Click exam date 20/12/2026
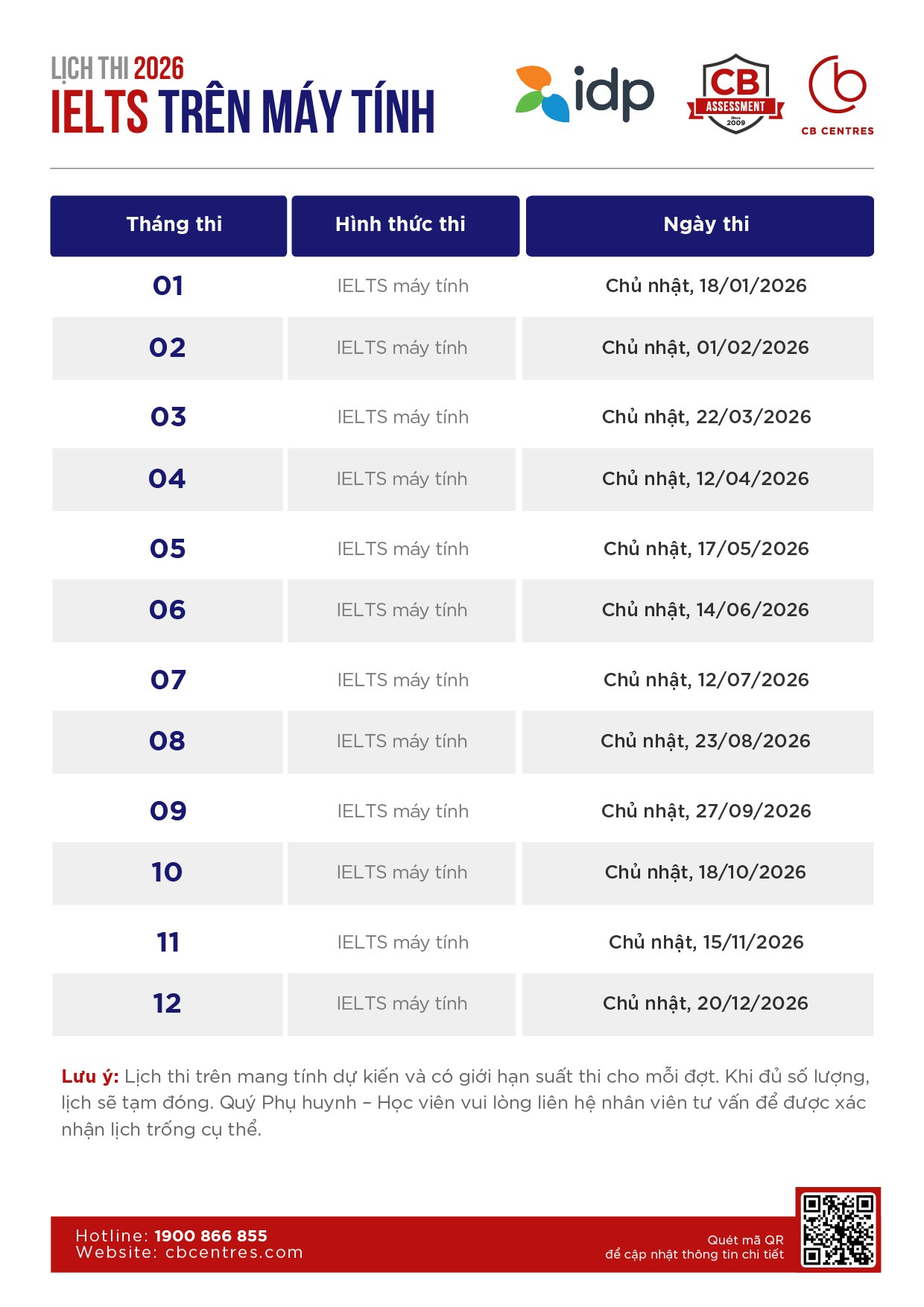924x1307 pixels. coord(705,1004)
